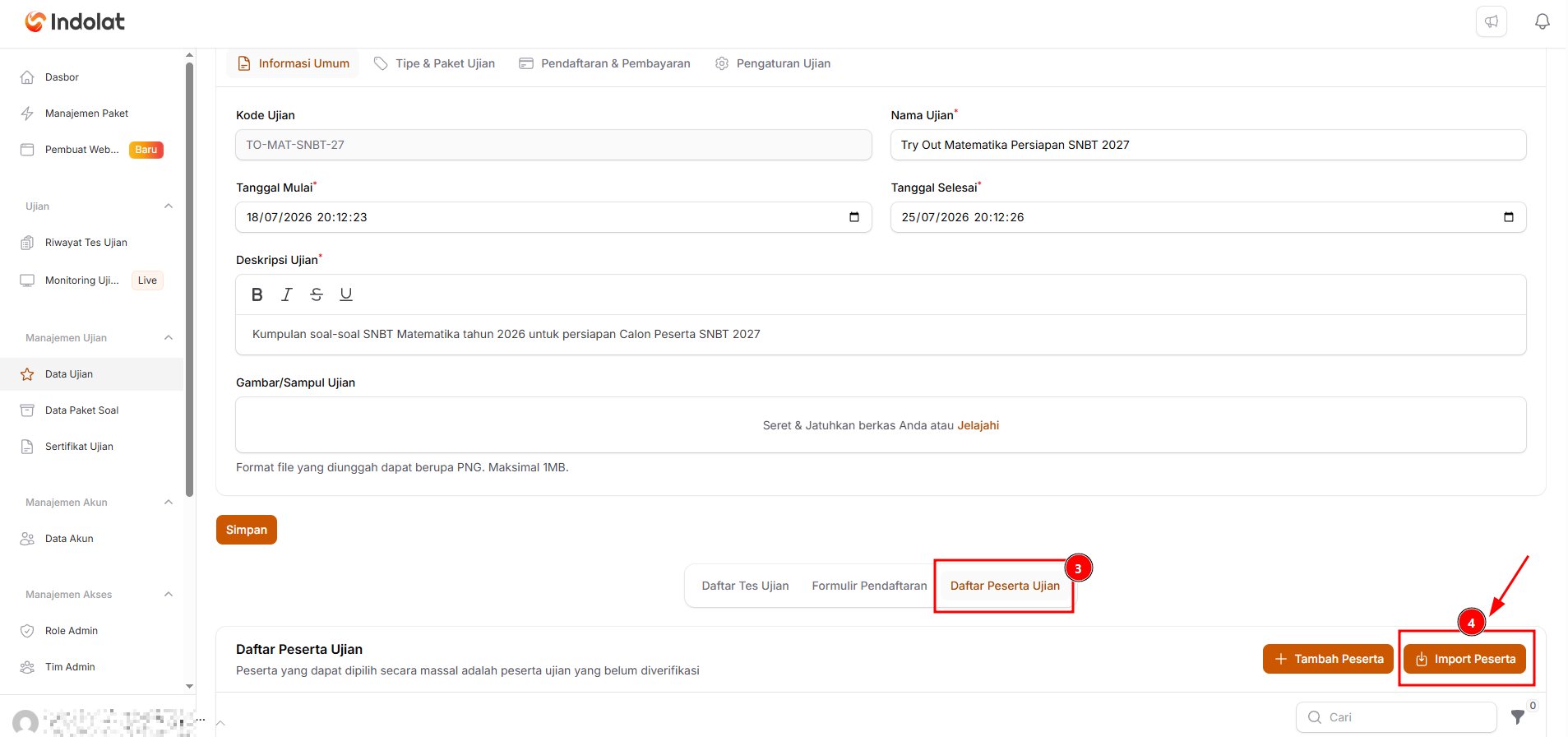Click the Tanggal Mulai date field
The width and height of the screenshot is (1568, 737).
tap(553, 217)
